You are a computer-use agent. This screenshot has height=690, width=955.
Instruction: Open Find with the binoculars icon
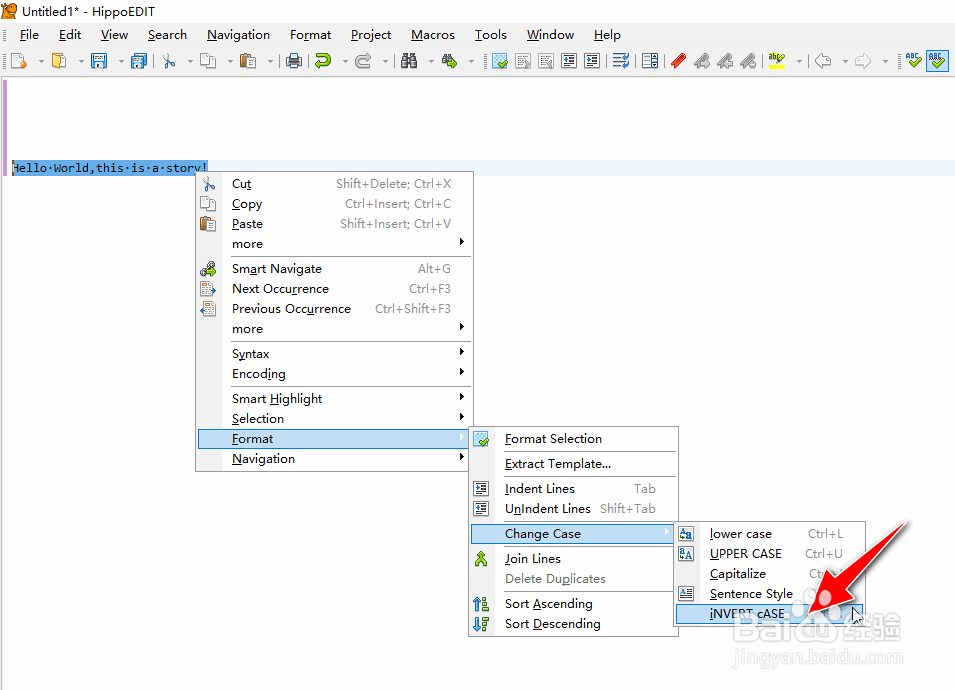[409, 61]
